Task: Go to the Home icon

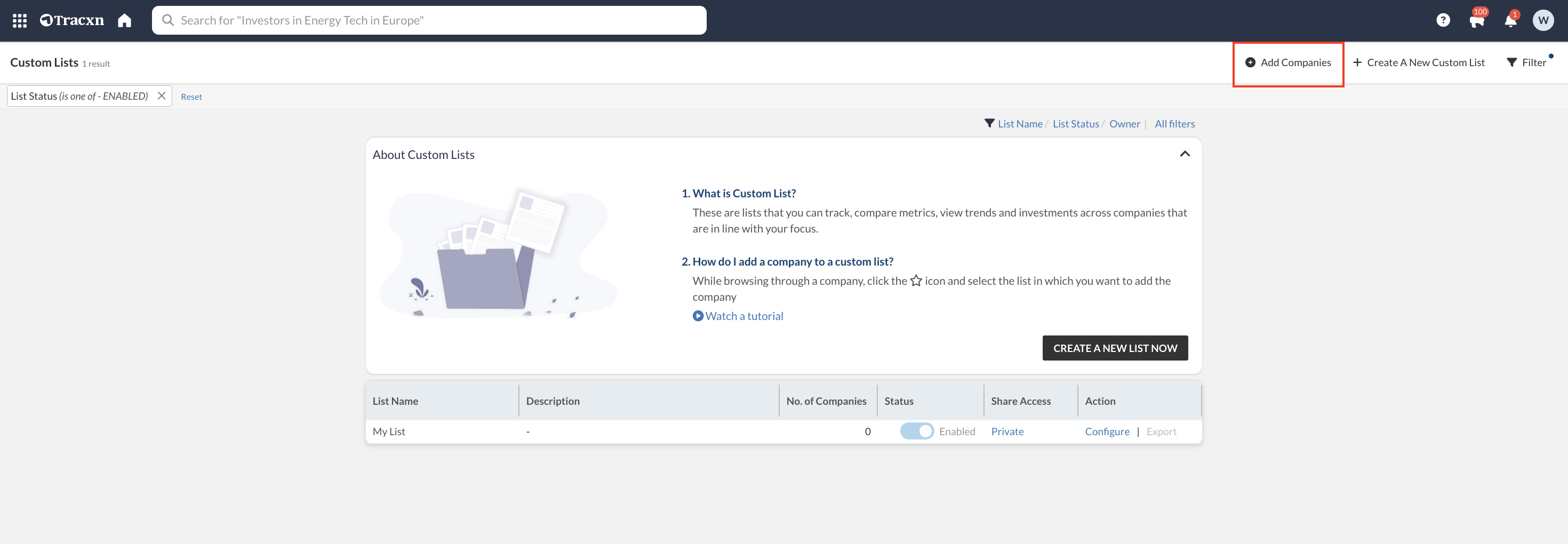Action: tap(125, 21)
